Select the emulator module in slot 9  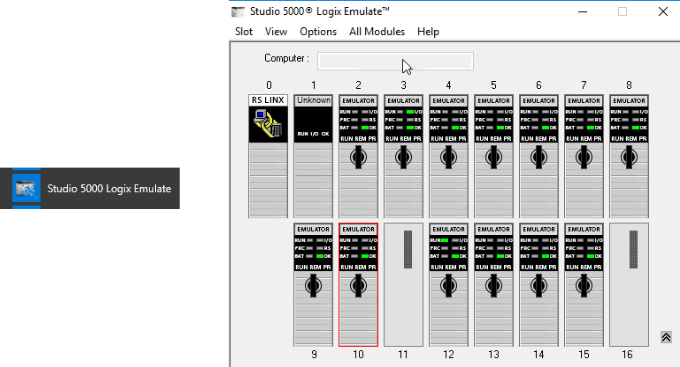313,285
